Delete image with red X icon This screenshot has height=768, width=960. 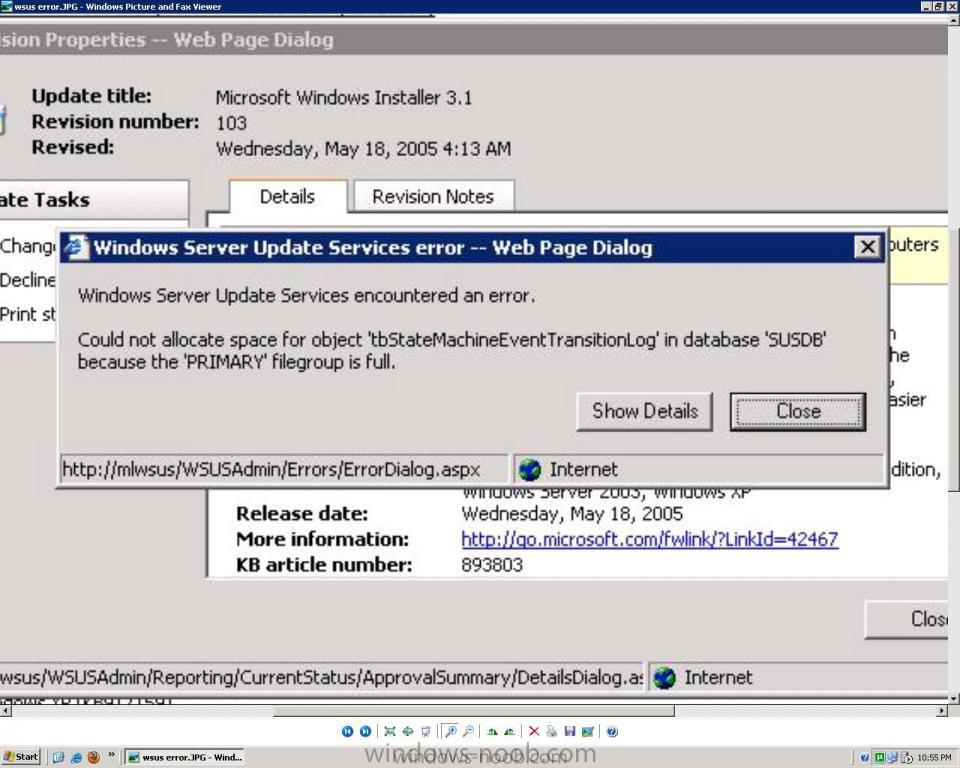coord(534,731)
